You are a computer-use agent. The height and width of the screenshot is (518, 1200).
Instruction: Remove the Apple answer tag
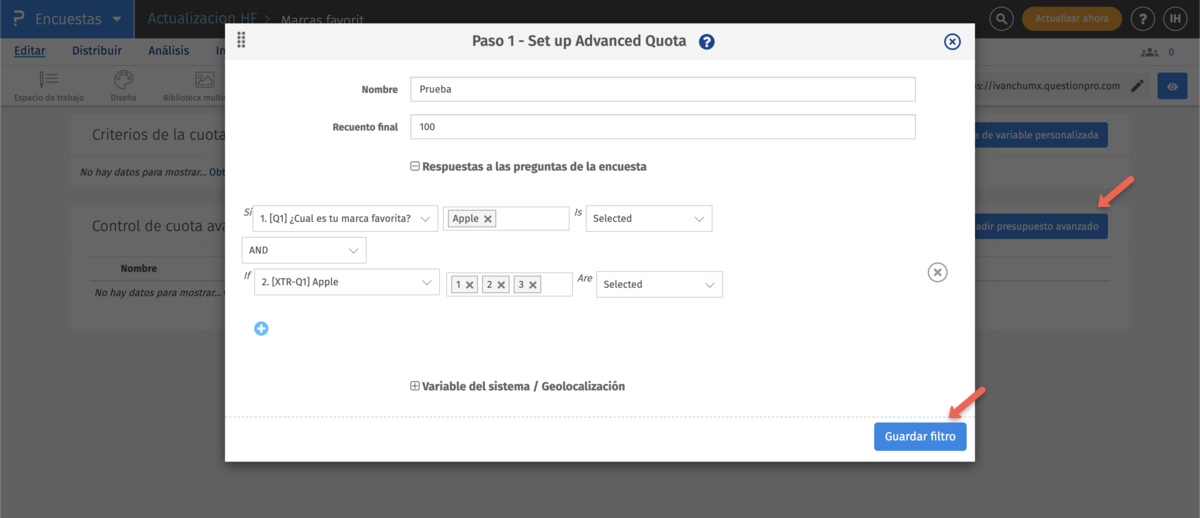click(488, 219)
